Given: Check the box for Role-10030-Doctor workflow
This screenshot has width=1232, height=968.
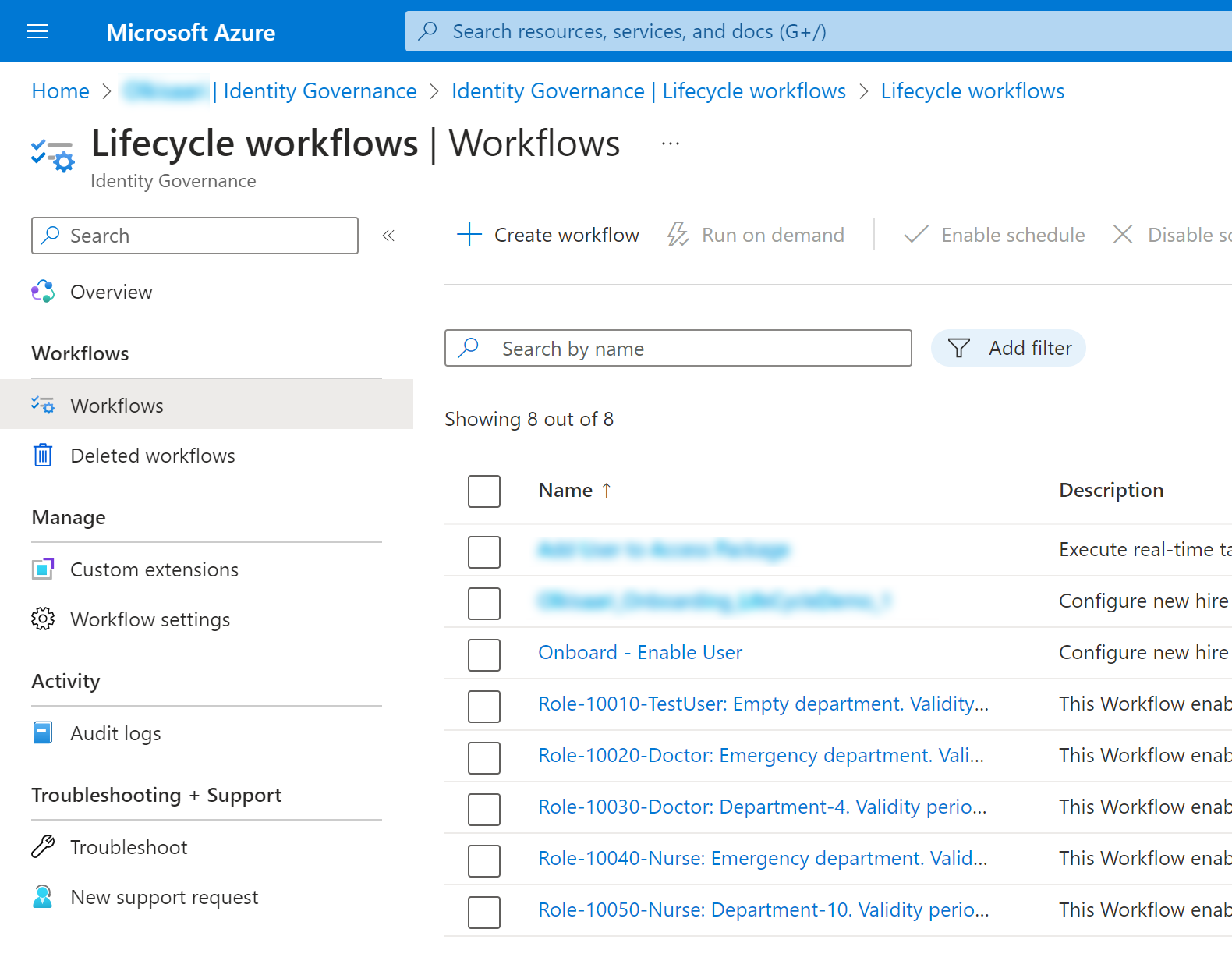Looking at the screenshot, I should [484, 809].
